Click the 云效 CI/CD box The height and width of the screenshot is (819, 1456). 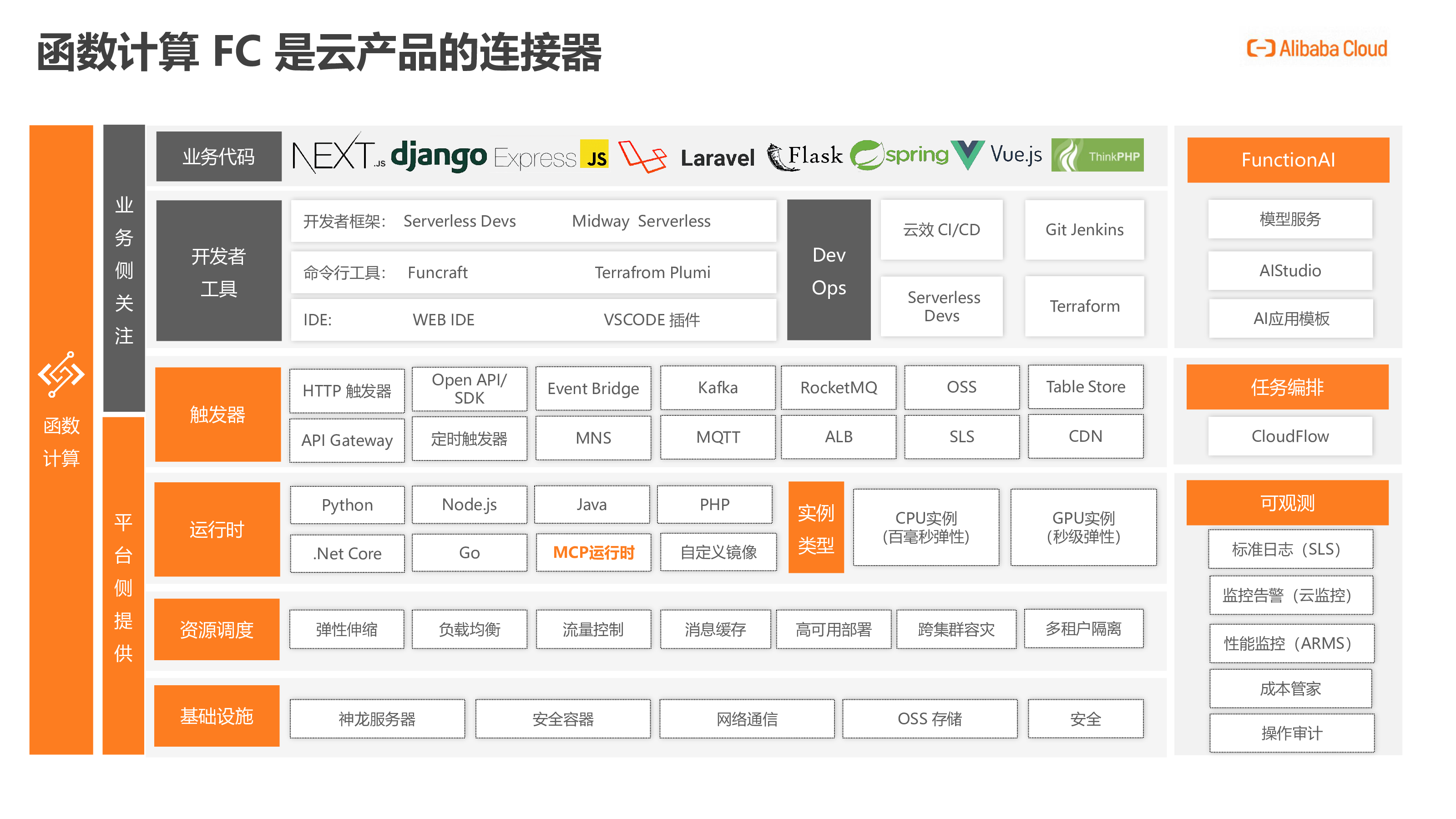pos(941,229)
